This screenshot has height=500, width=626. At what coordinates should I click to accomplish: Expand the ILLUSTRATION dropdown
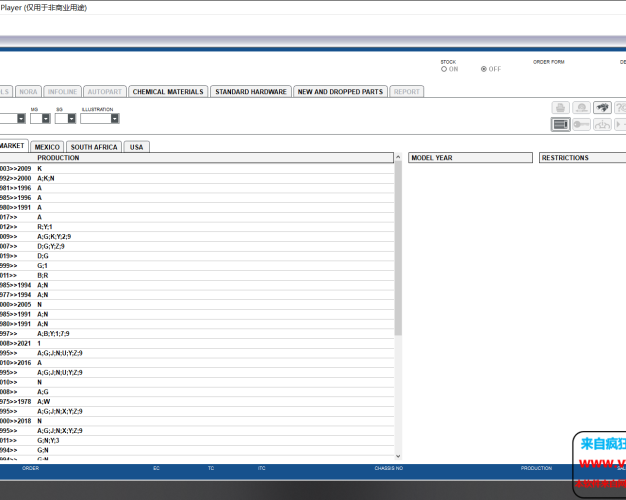click(x=115, y=119)
